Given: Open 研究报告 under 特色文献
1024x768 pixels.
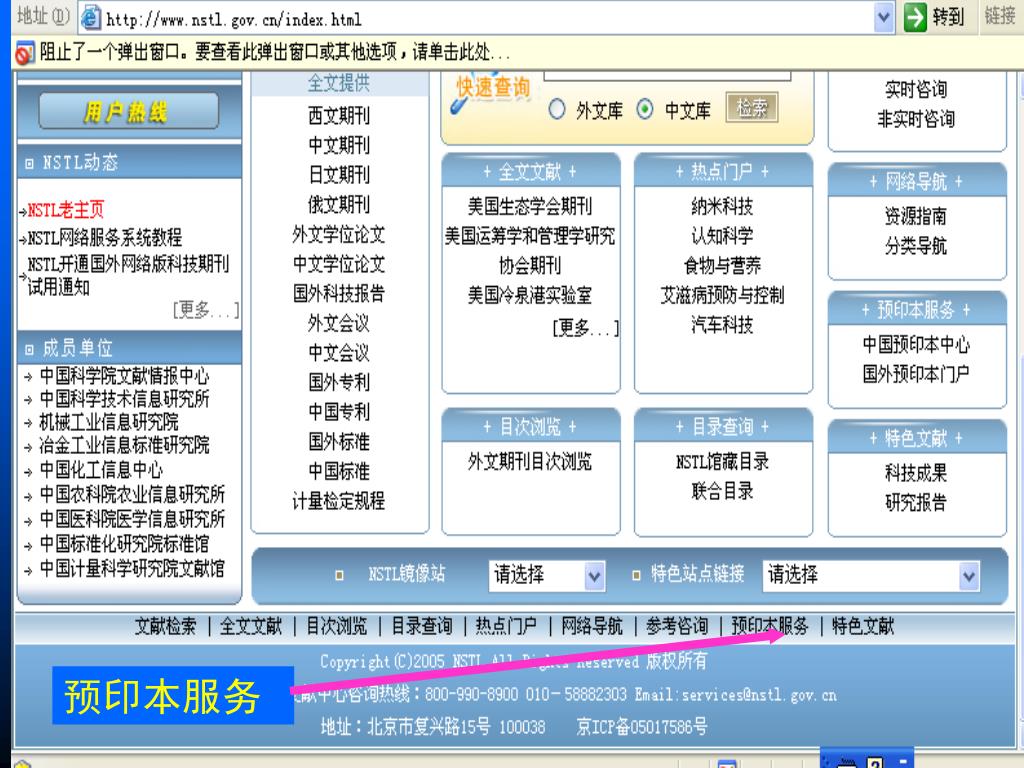Looking at the screenshot, I should (916, 502).
